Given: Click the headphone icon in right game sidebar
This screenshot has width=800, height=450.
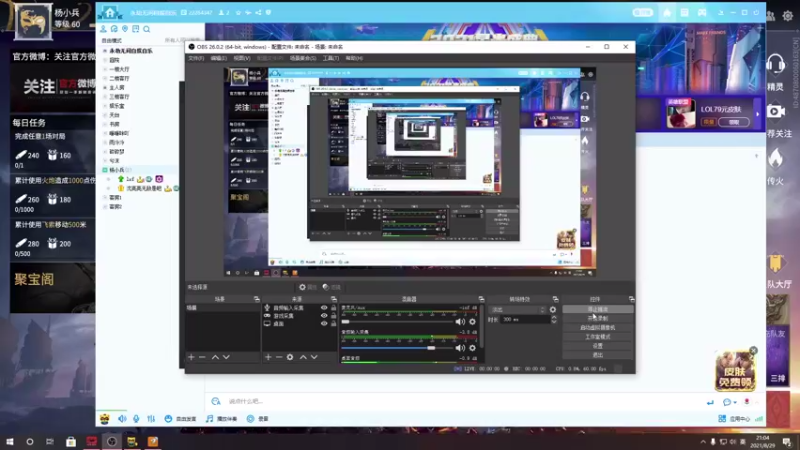Looking at the screenshot, I should tap(776, 64).
